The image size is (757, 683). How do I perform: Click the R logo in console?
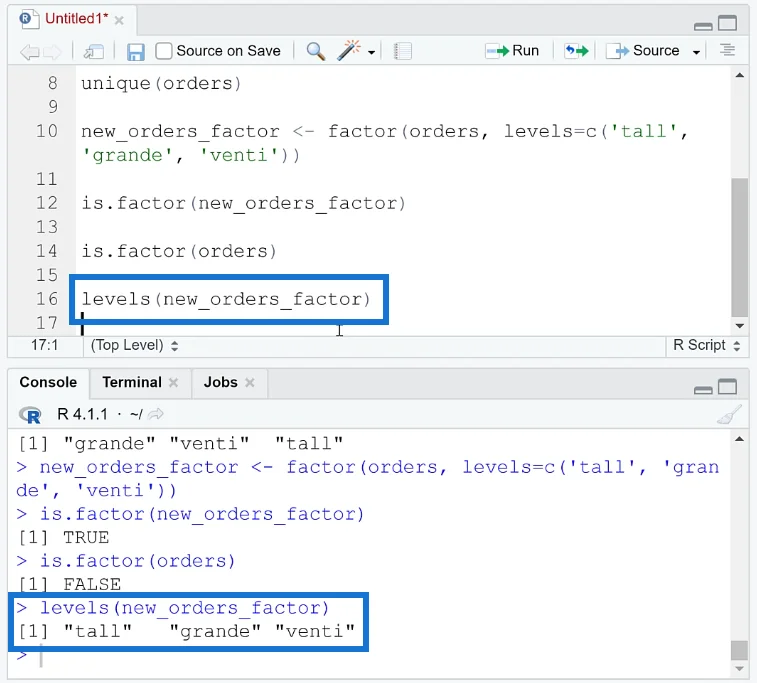[x=30, y=415]
